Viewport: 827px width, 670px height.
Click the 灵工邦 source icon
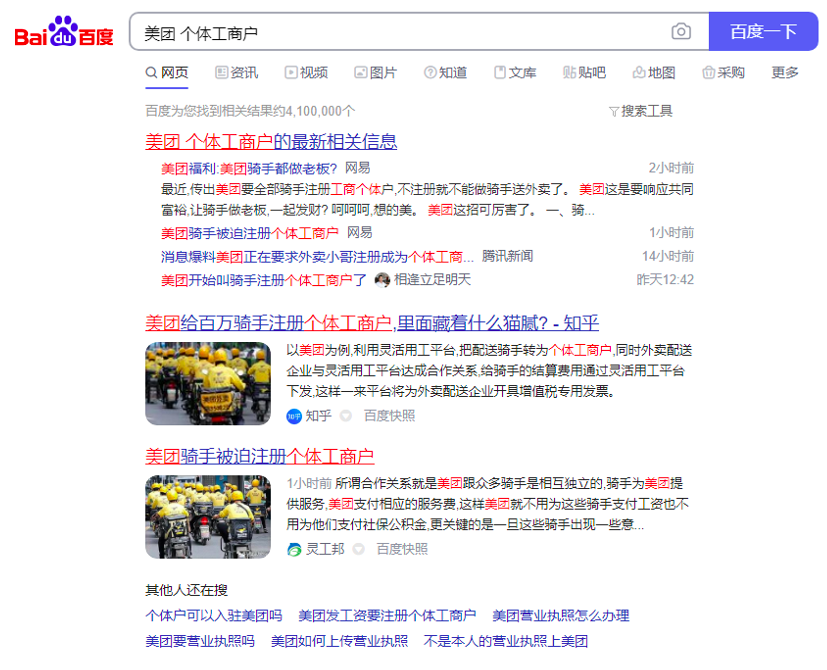coord(294,549)
